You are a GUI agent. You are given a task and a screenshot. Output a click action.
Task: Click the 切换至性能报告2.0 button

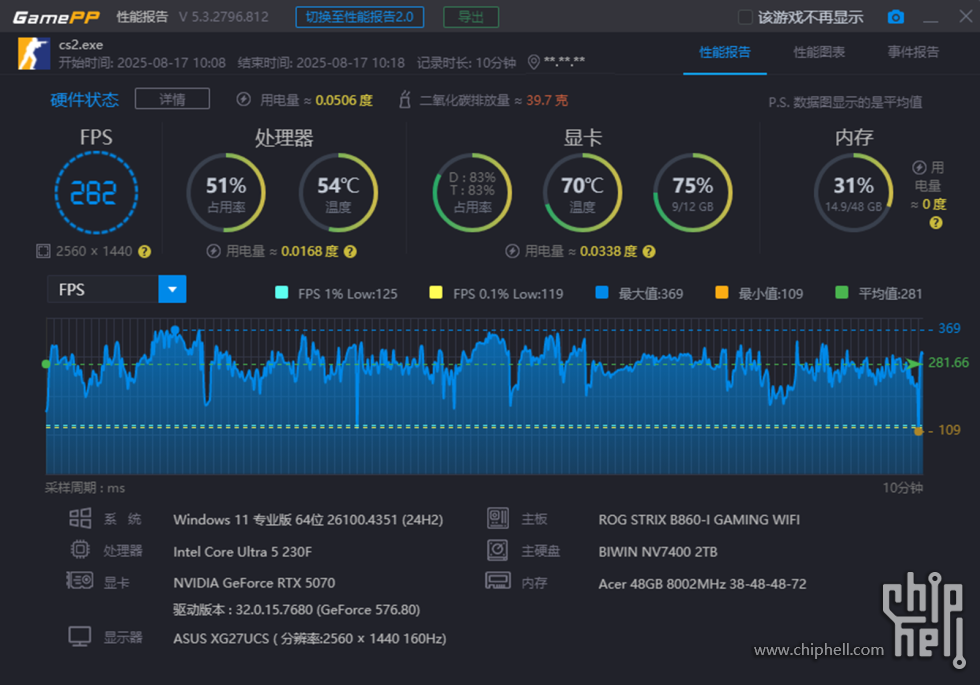tap(359, 17)
